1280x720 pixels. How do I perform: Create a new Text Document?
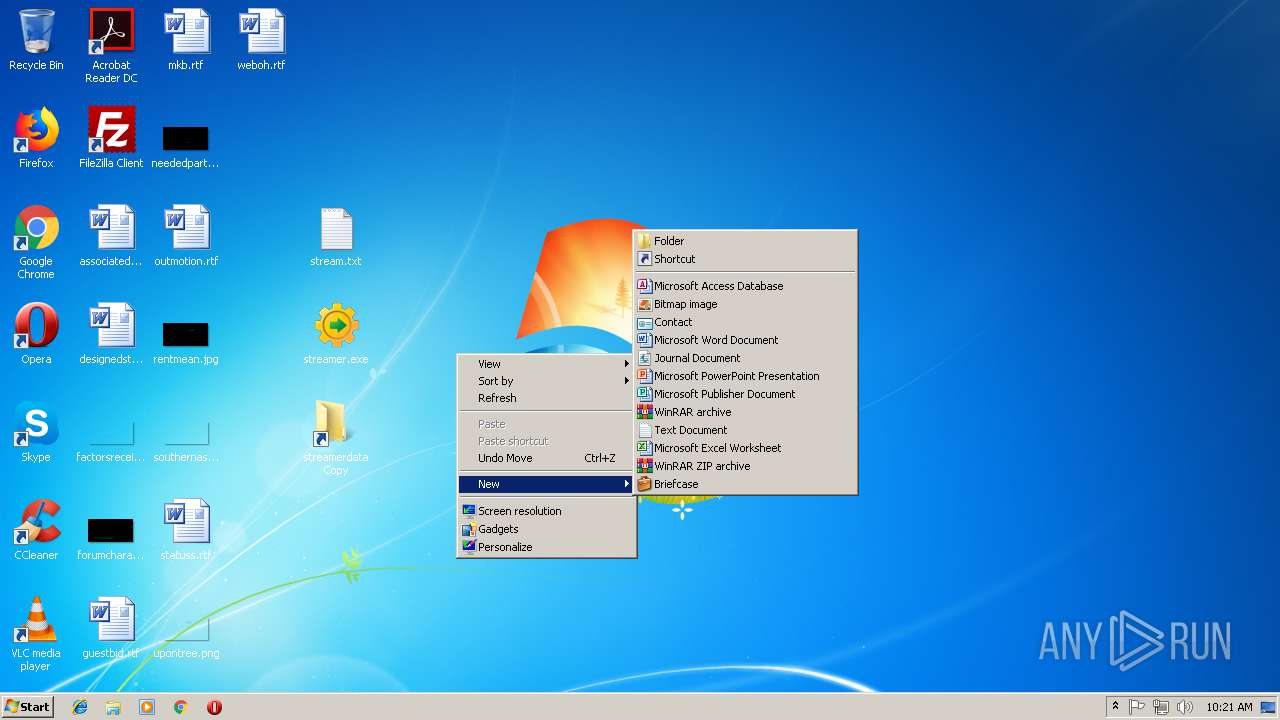[x=745, y=430]
